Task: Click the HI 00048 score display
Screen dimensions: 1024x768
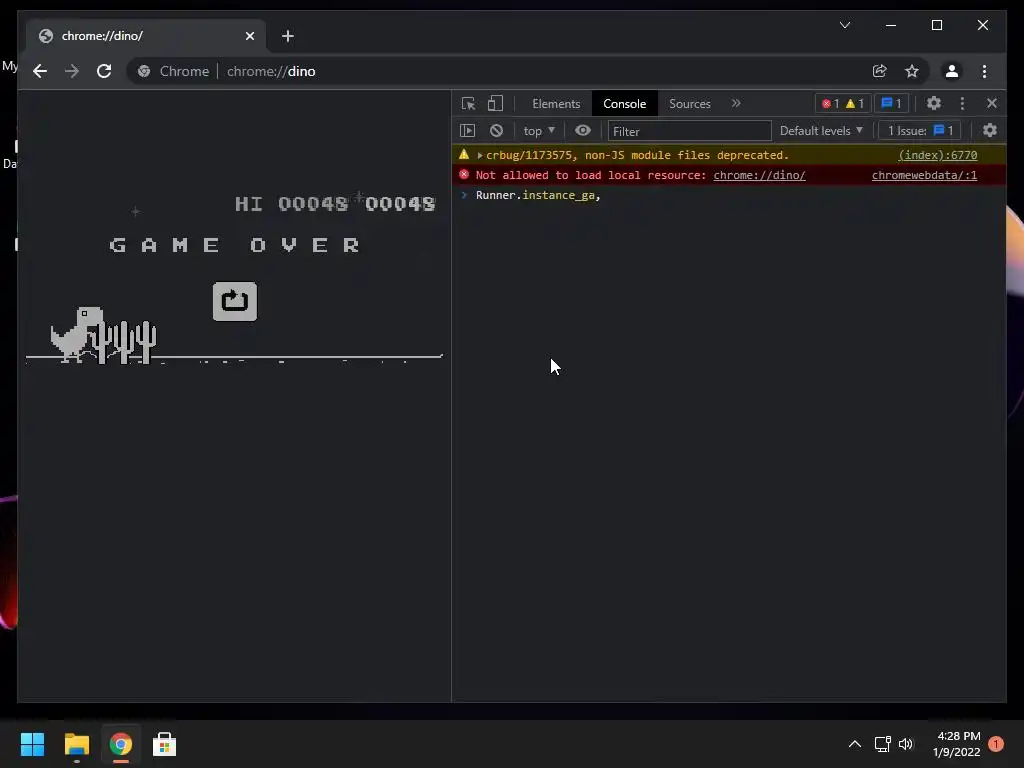Action: [x=292, y=204]
